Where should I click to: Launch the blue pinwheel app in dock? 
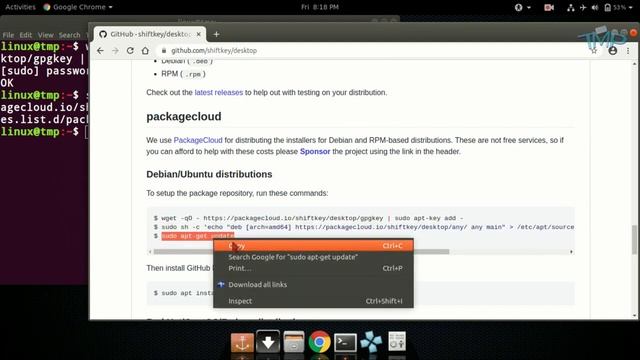(x=371, y=342)
